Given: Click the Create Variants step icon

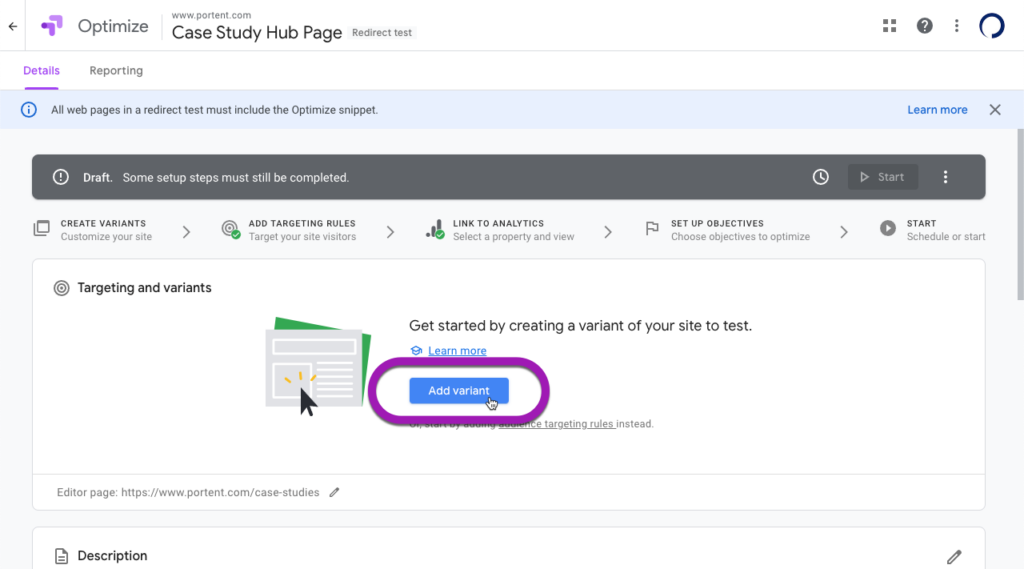Looking at the screenshot, I should [42, 229].
